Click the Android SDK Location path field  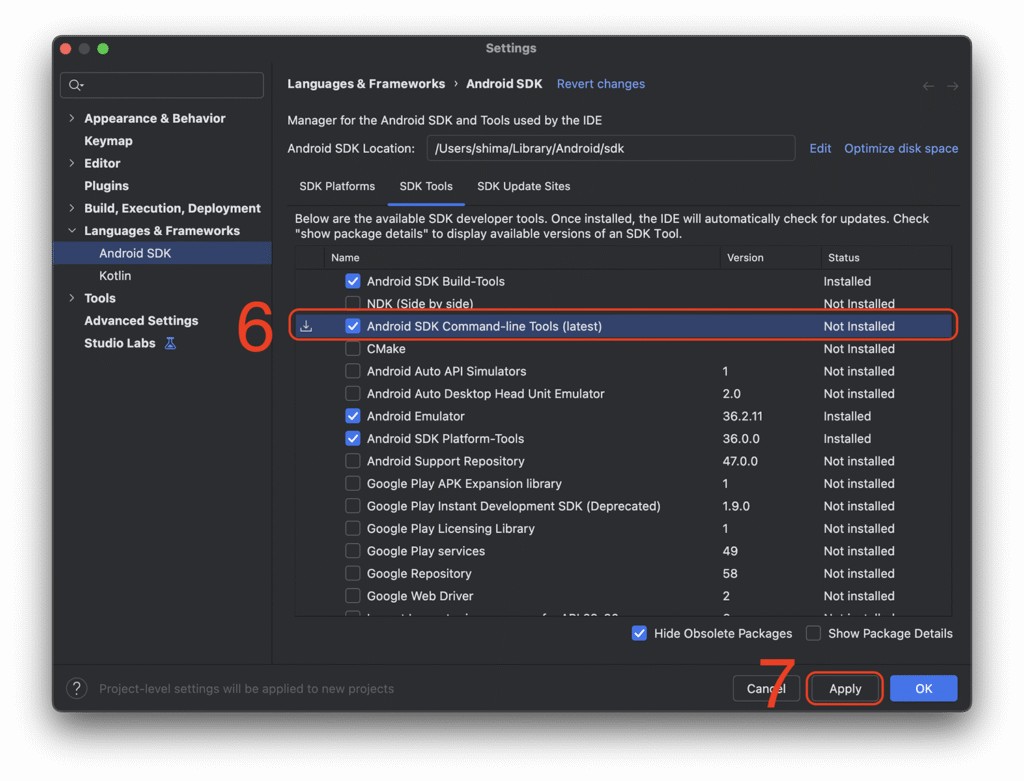(x=610, y=148)
